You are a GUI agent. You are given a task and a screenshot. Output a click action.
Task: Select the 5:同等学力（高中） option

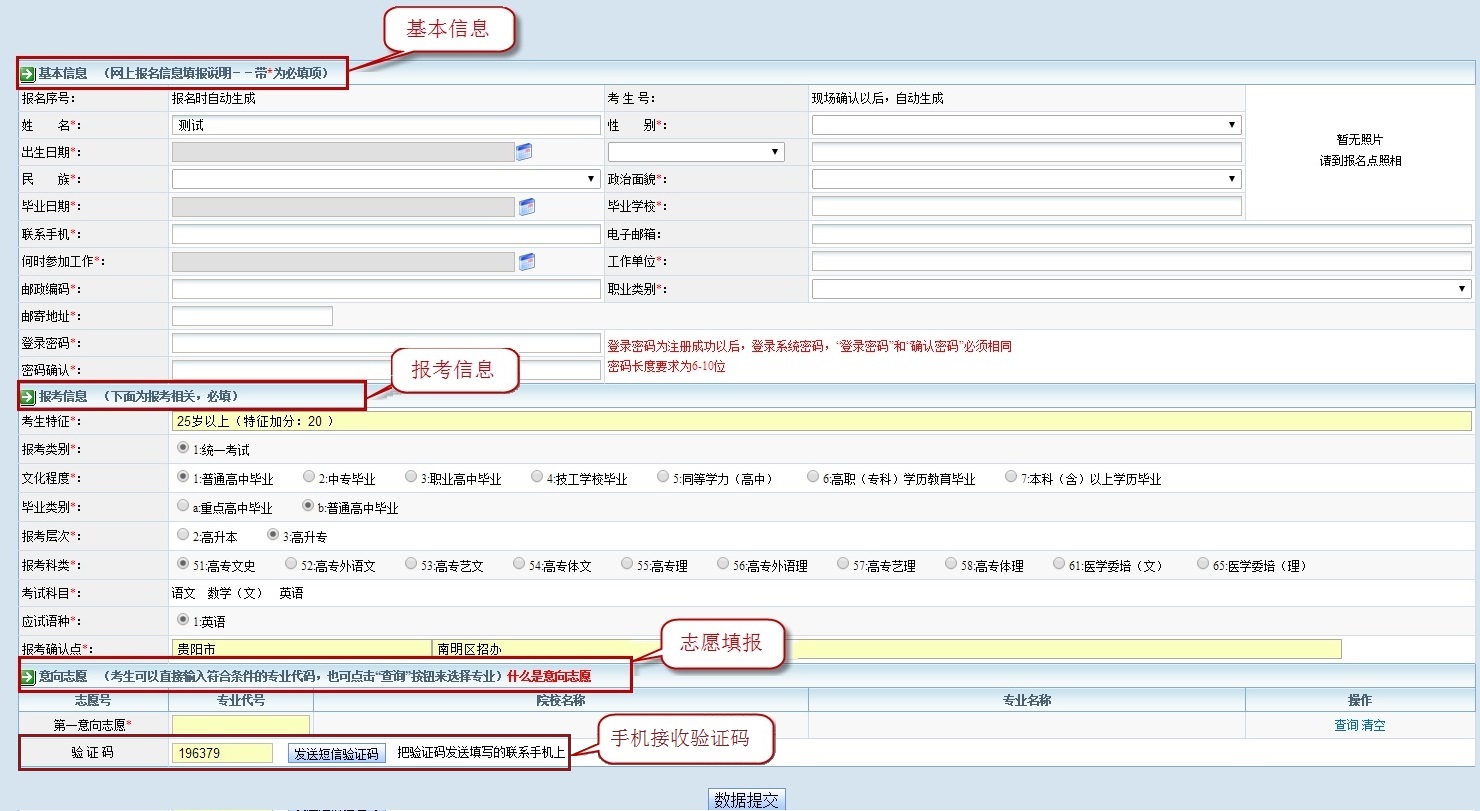click(x=662, y=477)
